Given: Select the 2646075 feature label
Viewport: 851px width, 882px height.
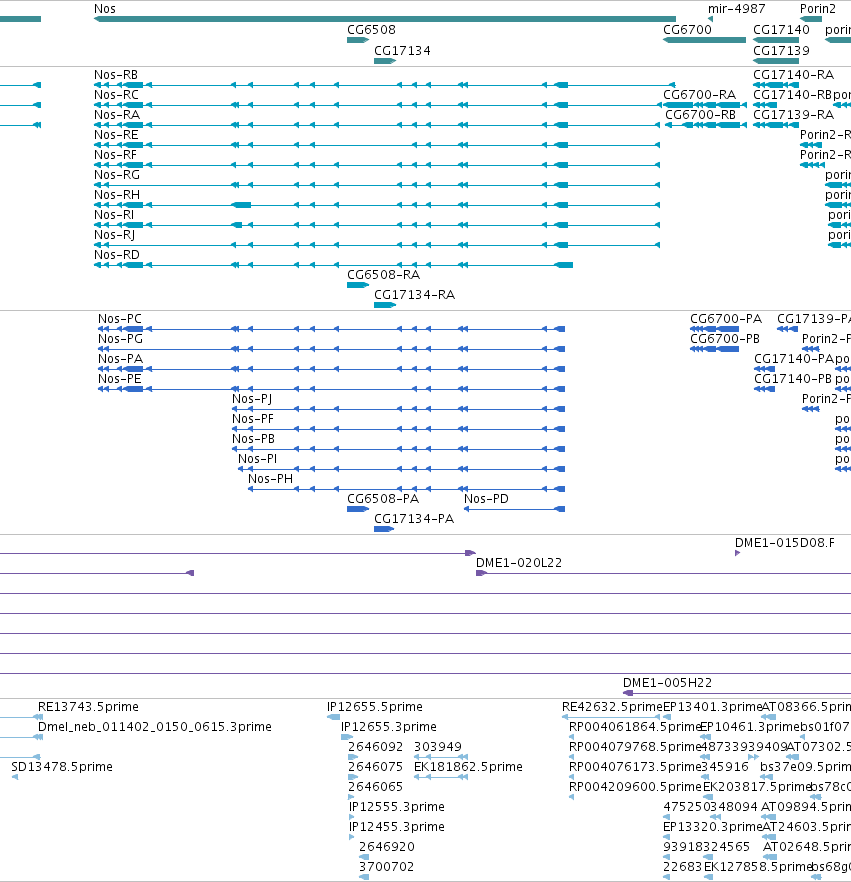Looking at the screenshot, I should (376, 767).
